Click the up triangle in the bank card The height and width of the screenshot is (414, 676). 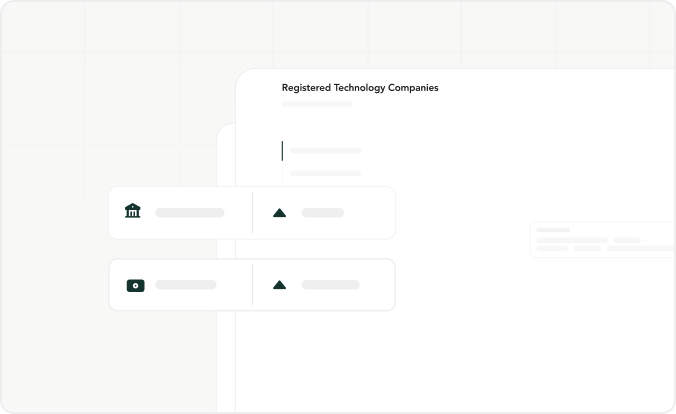point(279,213)
